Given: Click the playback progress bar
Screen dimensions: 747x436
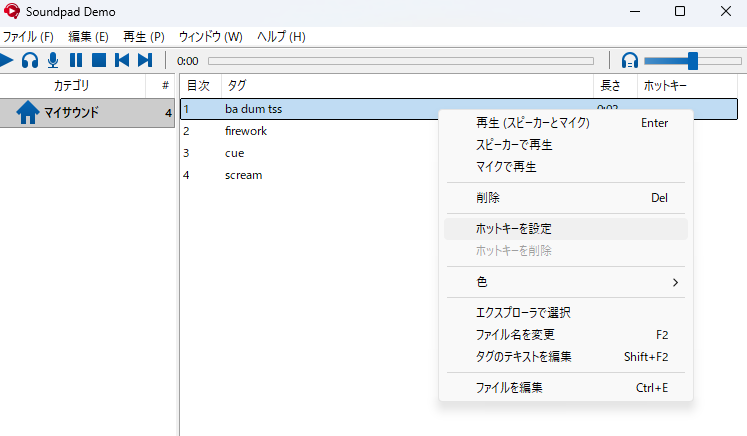Looking at the screenshot, I should click(400, 61).
